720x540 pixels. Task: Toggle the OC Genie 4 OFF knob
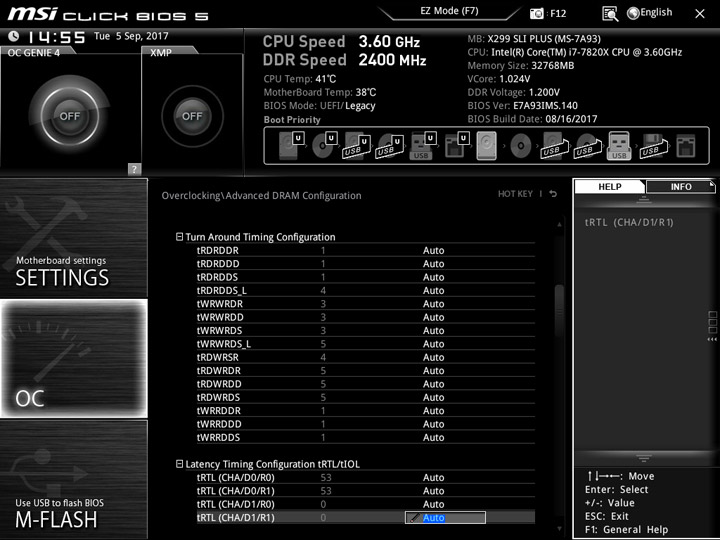click(x=70, y=116)
